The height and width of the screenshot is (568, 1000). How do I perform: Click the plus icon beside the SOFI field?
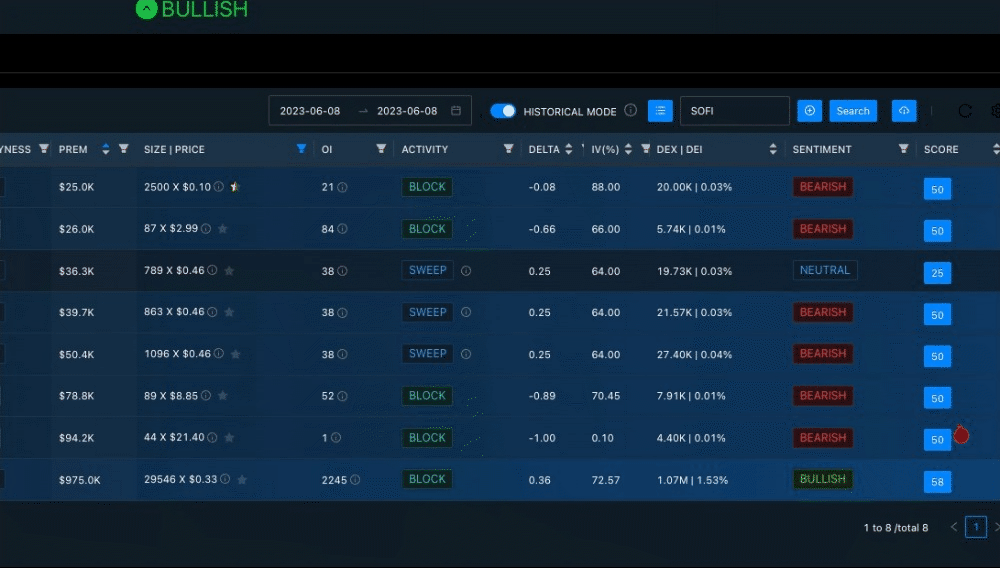pos(810,111)
